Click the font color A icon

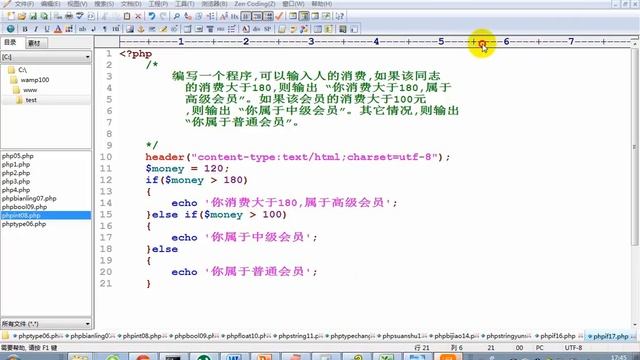coord(58,29)
